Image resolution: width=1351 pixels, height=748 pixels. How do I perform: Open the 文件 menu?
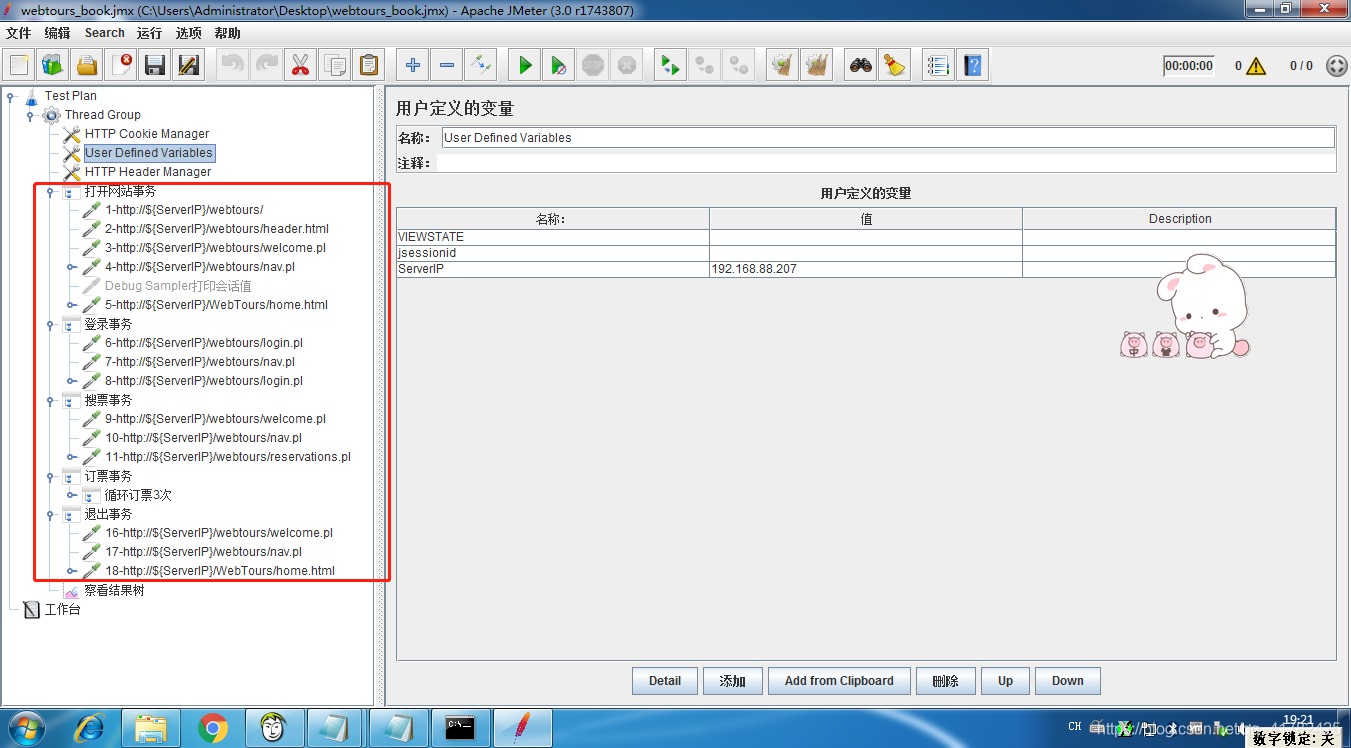click(x=18, y=33)
